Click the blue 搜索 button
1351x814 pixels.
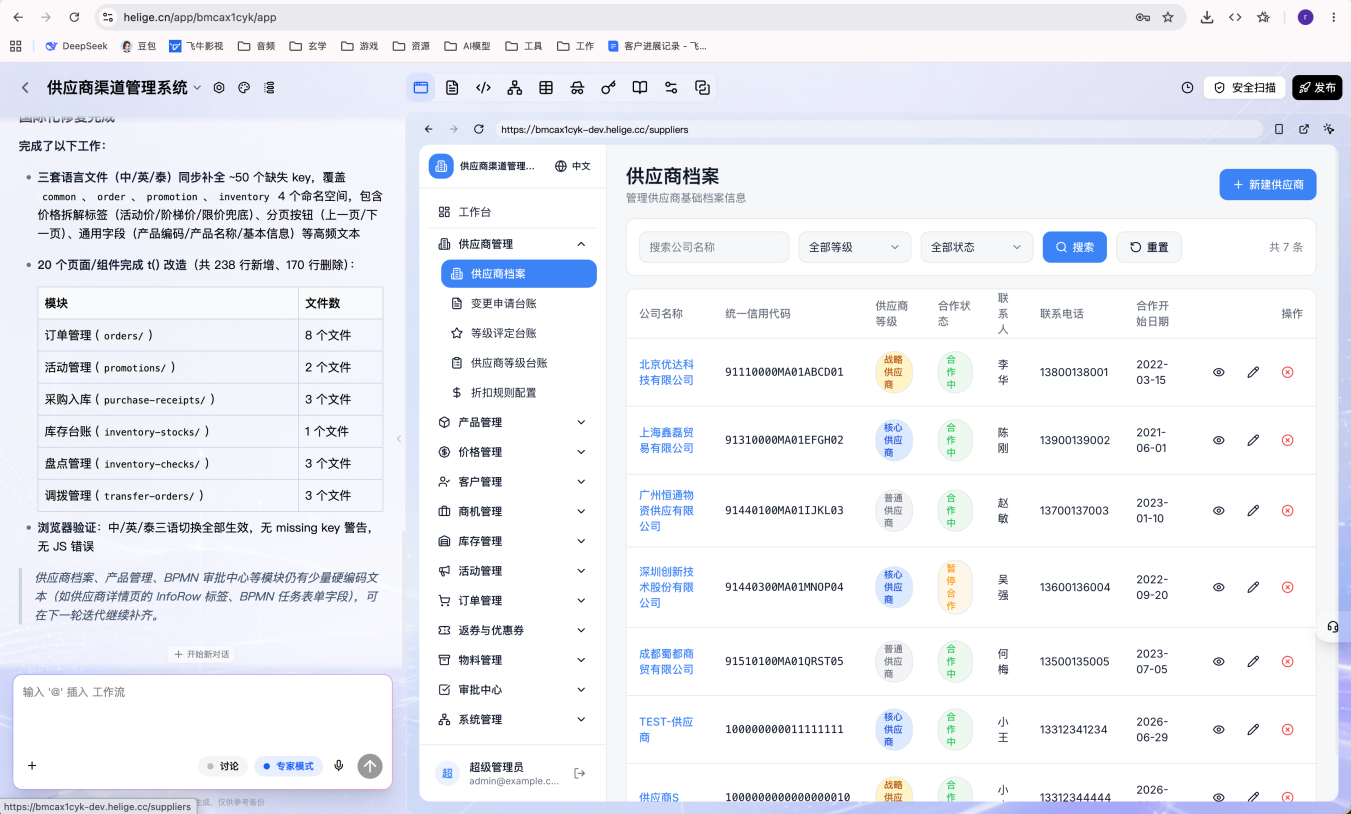coord(1075,247)
